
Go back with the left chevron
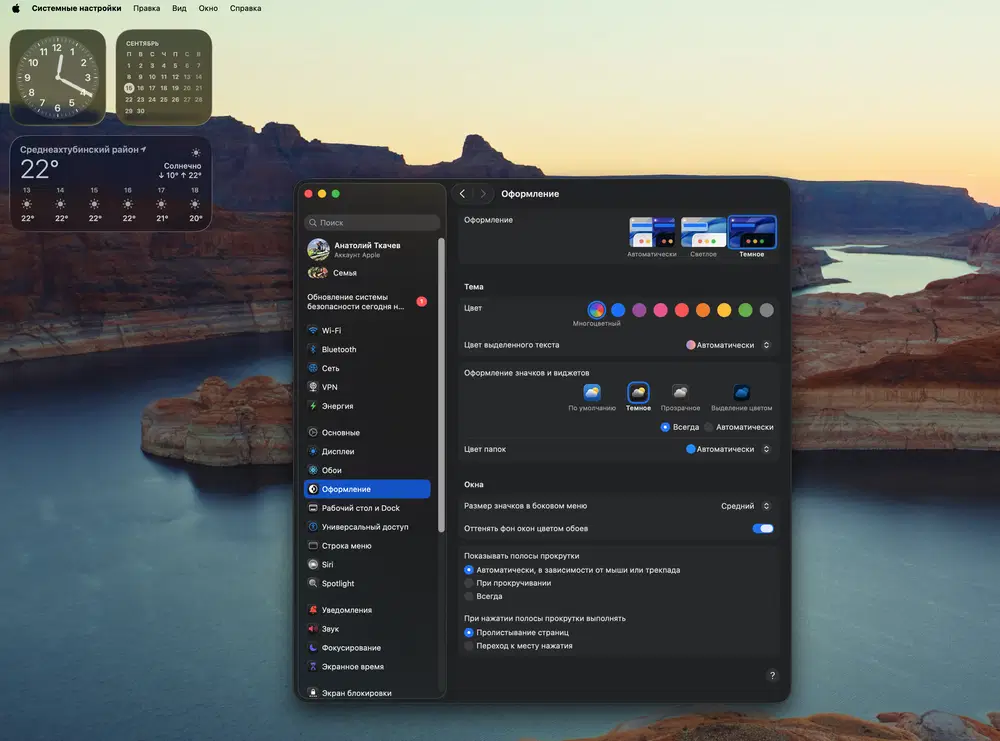pyautogui.click(x=462, y=194)
